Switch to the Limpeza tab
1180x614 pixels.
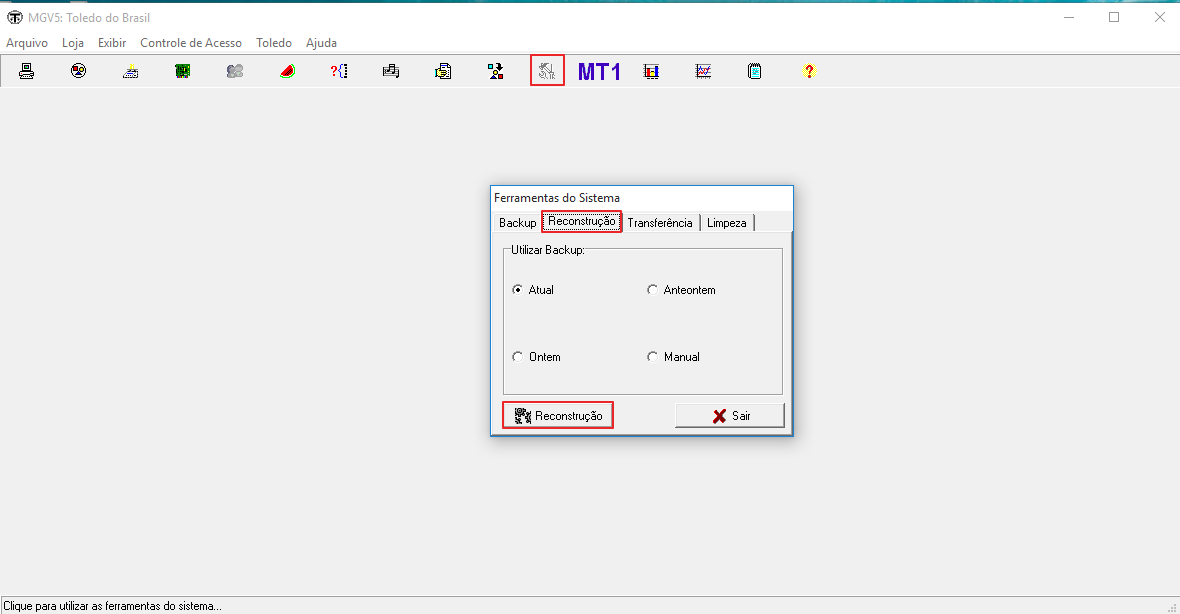point(726,223)
